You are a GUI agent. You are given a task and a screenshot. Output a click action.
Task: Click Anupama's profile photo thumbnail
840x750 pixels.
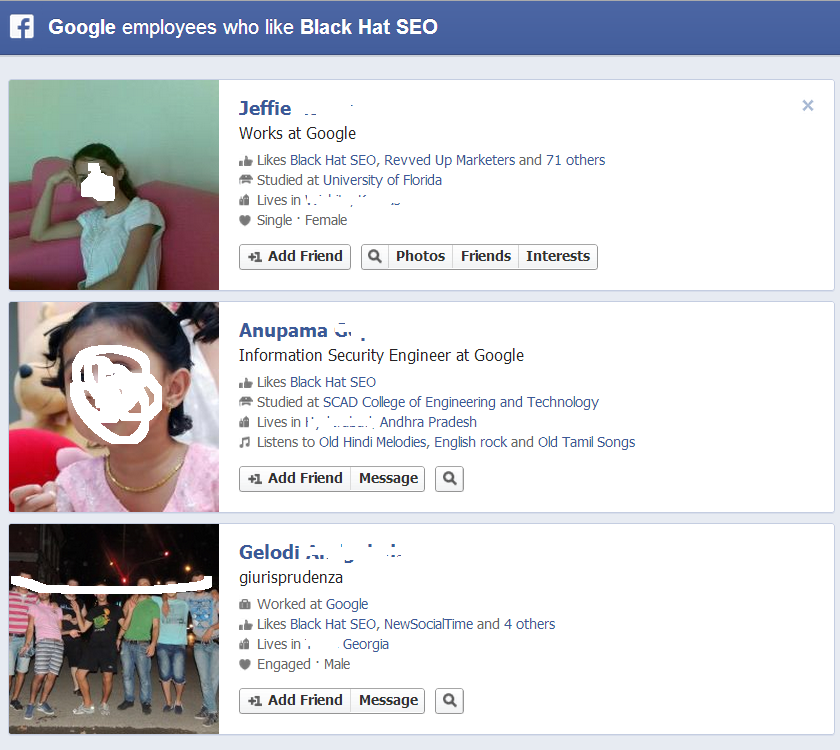tap(114, 407)
